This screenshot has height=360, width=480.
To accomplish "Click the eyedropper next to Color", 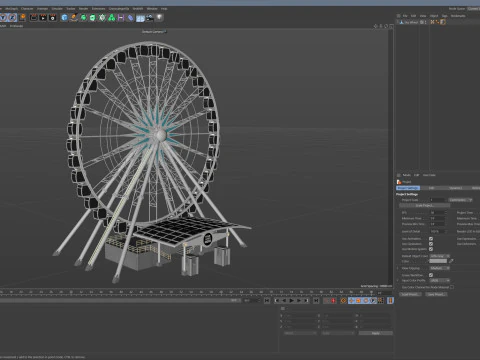I will [451, 261].
